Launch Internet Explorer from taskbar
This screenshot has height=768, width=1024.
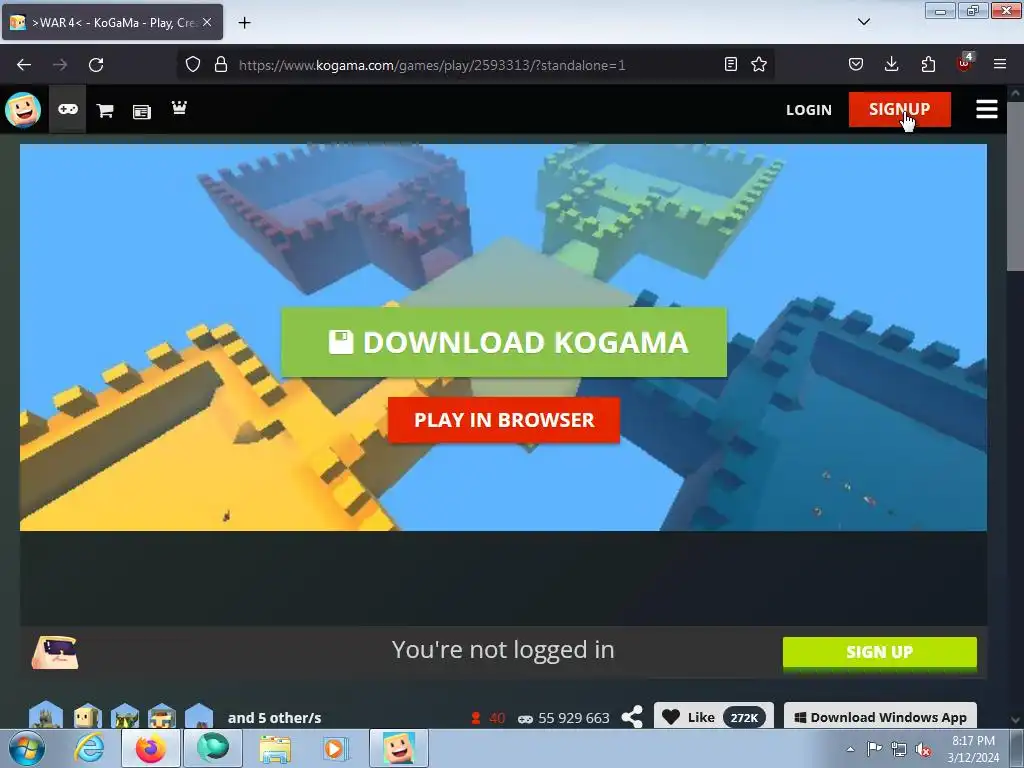pos(89,748)
